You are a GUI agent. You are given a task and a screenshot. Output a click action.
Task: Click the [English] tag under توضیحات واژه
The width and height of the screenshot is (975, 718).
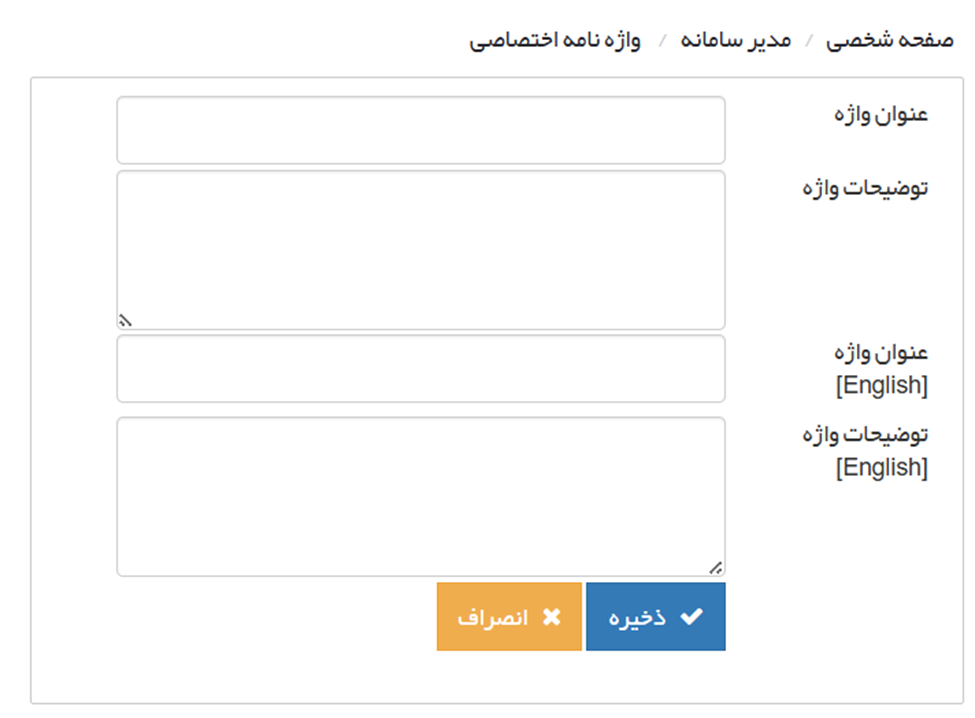tap(881, 467)
